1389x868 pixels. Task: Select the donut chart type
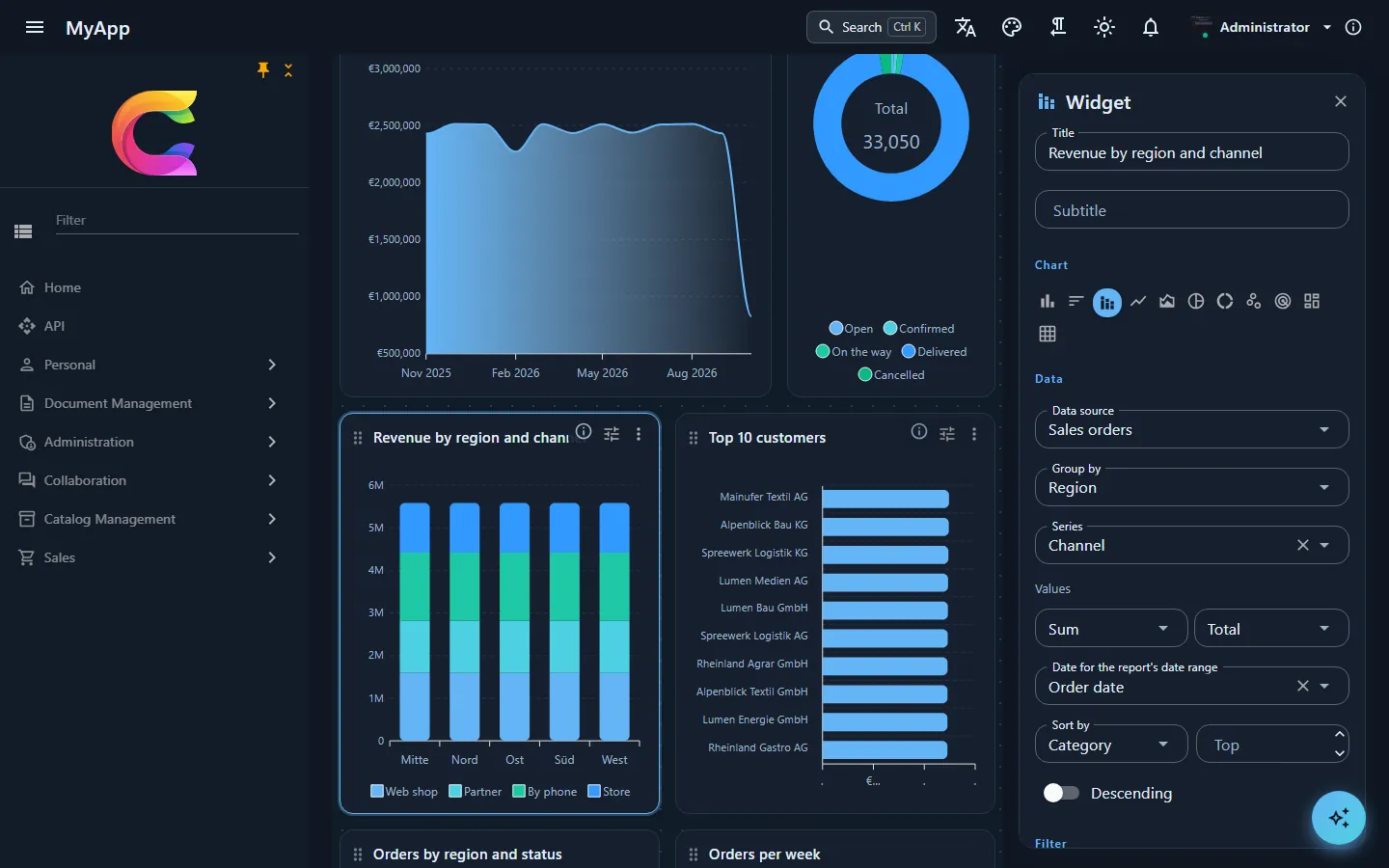pos(1225,301)
